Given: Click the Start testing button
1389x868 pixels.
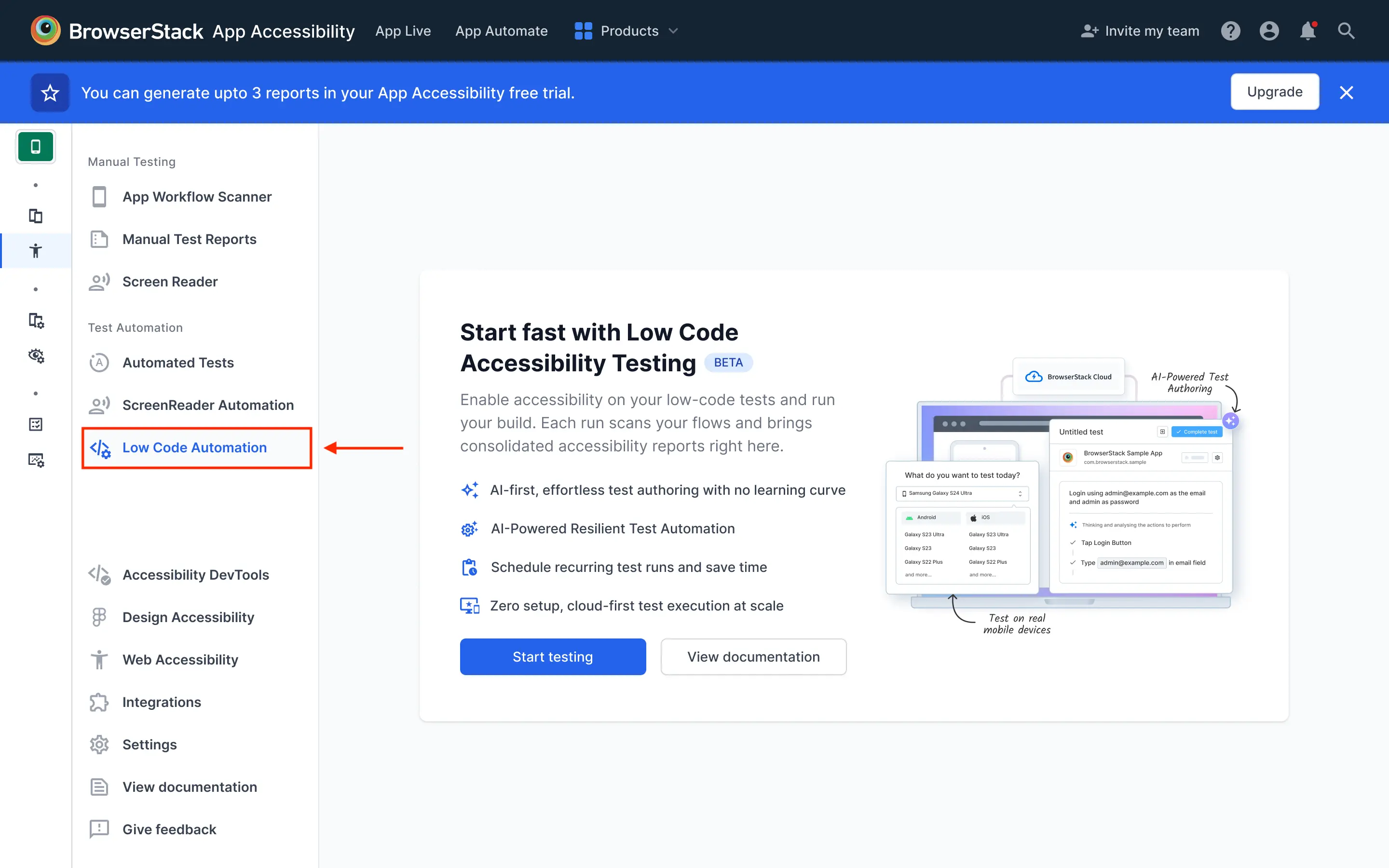Looking at the screenshot, I should click(x=553, y=657).
